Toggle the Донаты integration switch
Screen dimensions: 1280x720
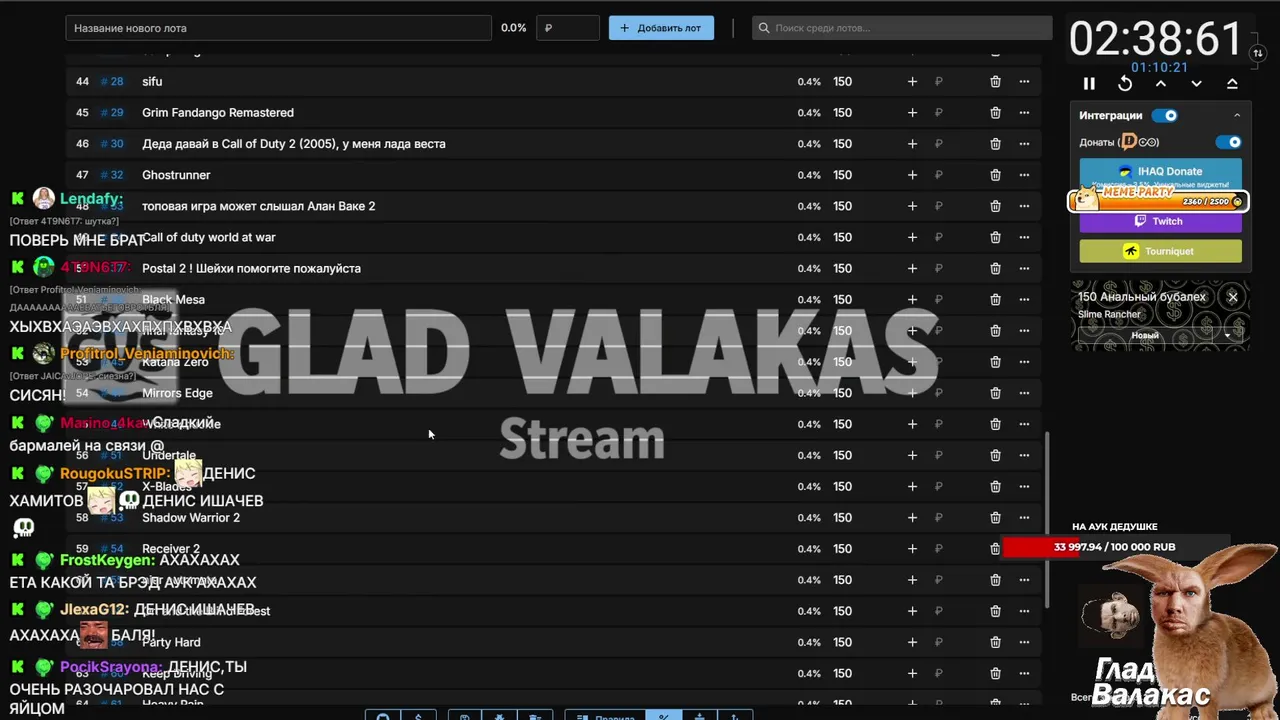pos(1228,142)
